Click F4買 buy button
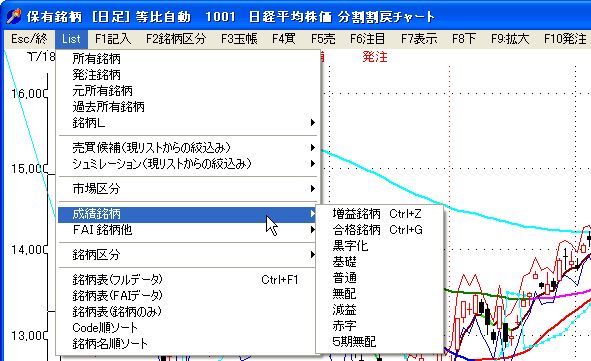The image size is (591, 361). tap(283, 39)
